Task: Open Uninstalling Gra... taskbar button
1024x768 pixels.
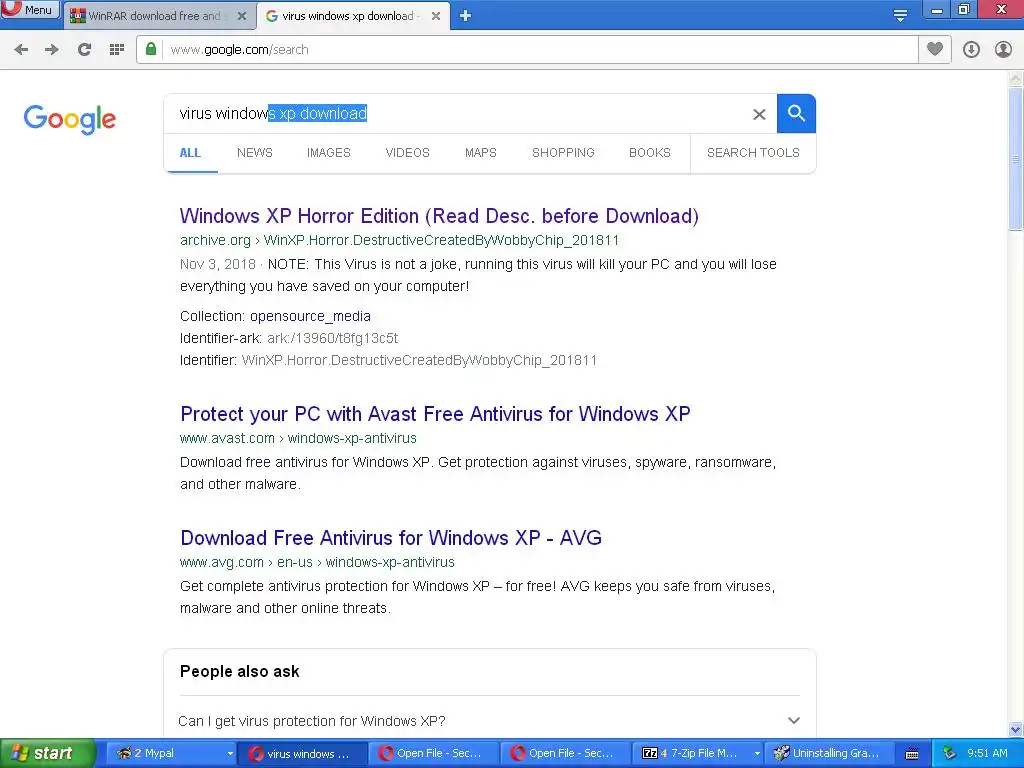Action: tap(828, 753)
